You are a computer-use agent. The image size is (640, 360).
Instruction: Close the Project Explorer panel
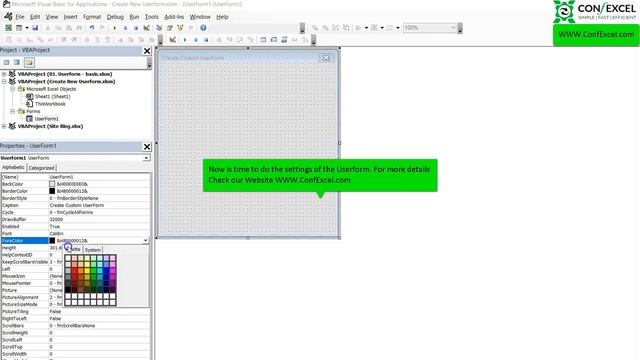click(147, 51)
